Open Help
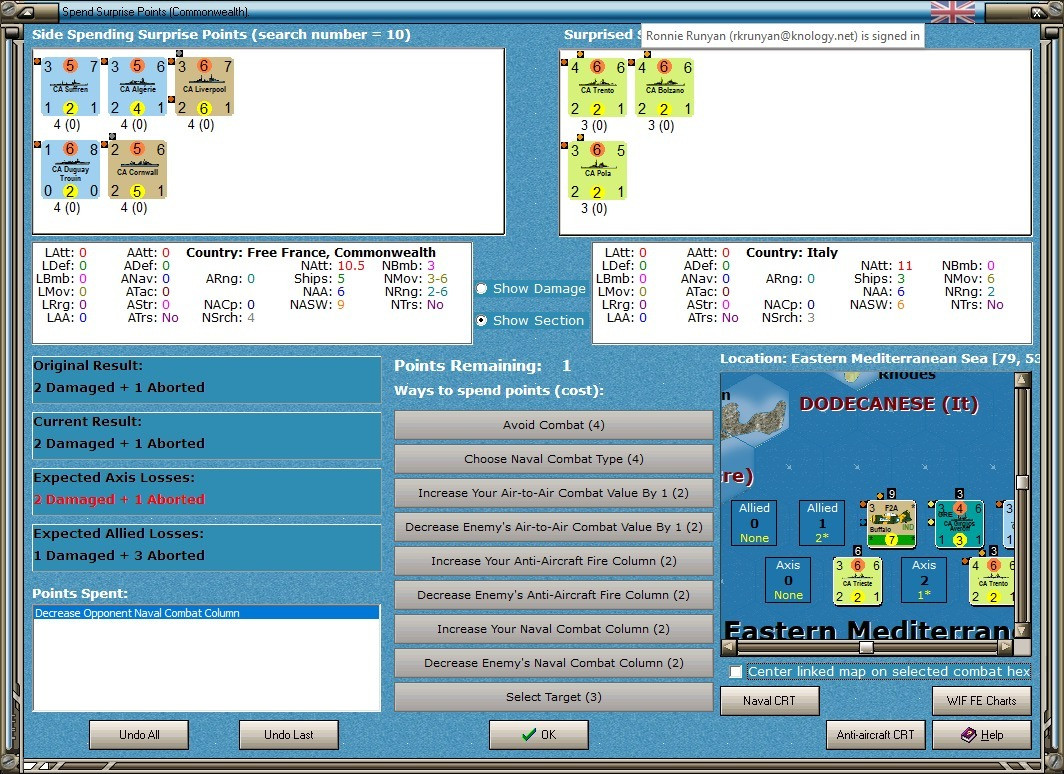This screenshot has width=1064, height=774. click(981, 735)
